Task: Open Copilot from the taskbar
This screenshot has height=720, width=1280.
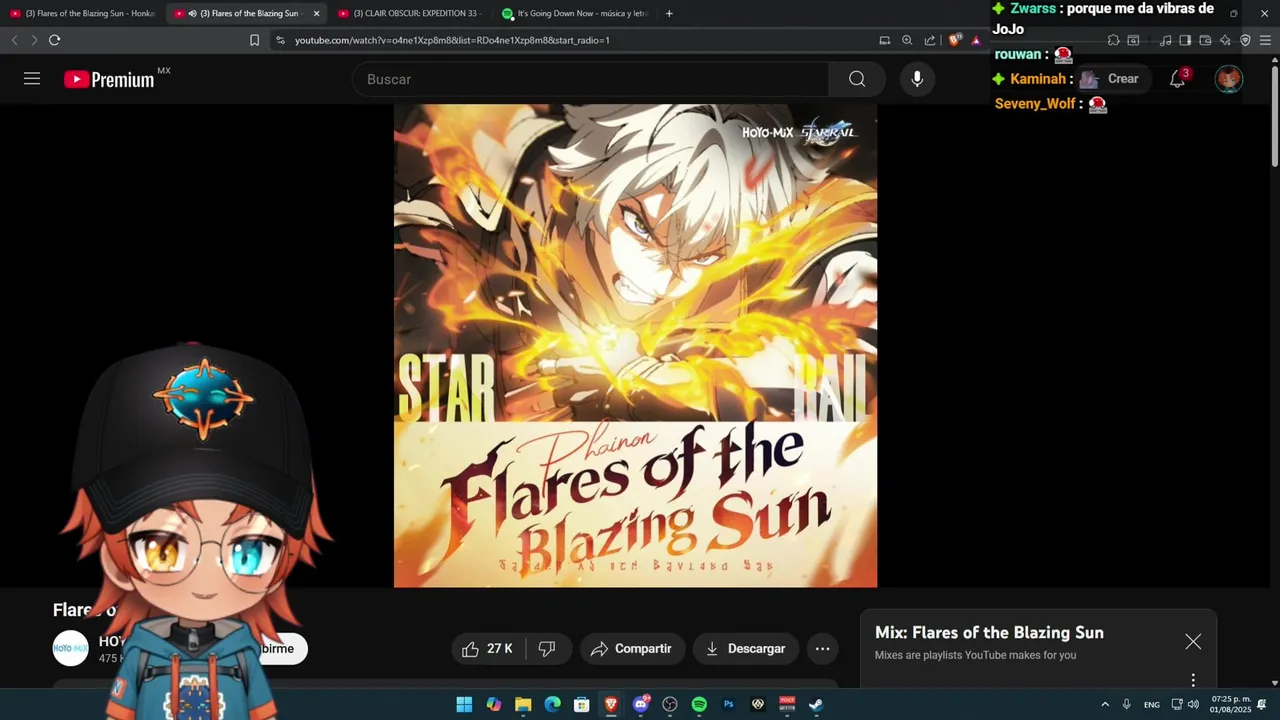Action: (493, 704)
